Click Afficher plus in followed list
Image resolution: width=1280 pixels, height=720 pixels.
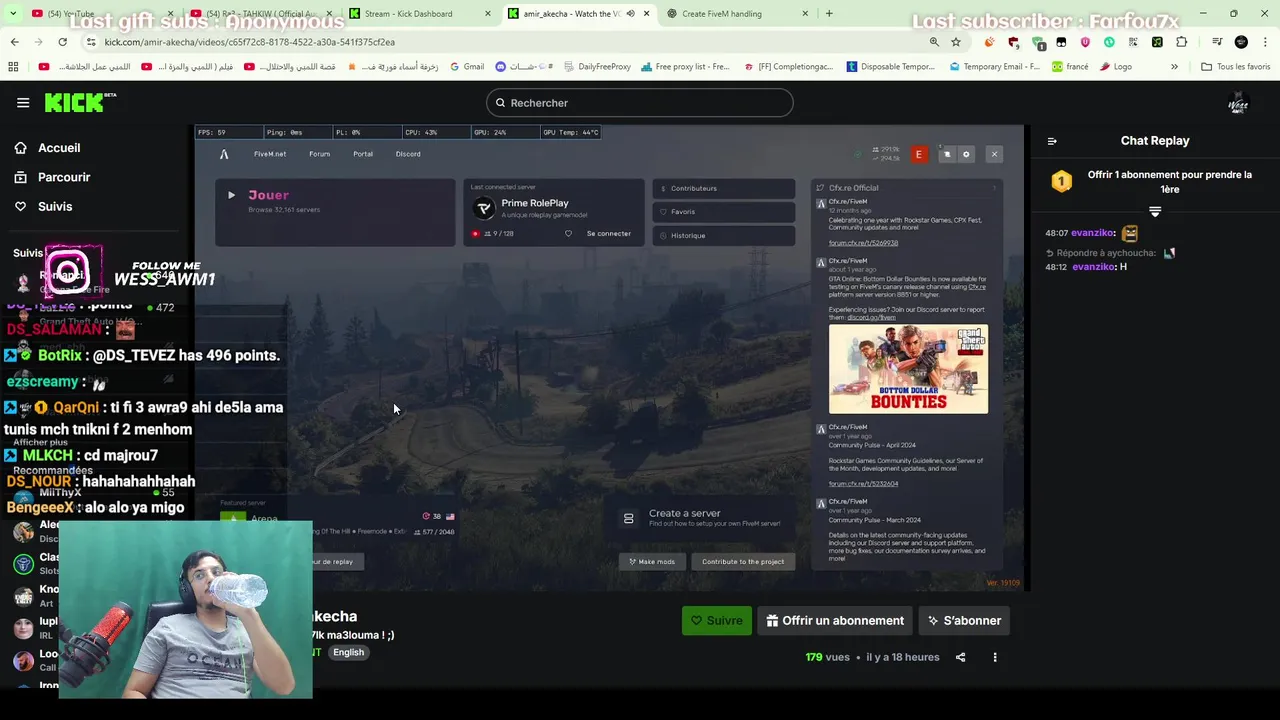click(x=41, y=442)
